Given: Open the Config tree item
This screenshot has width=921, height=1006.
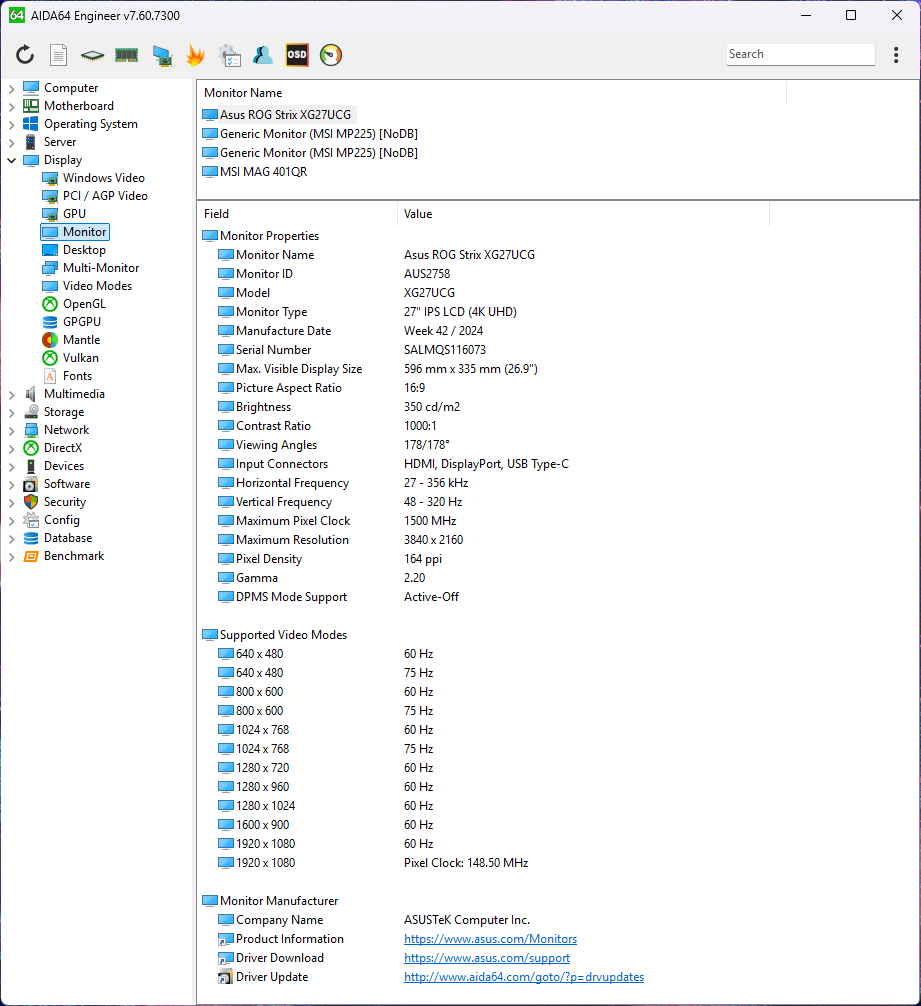Looking at the screenshot, I should point(52,520).
